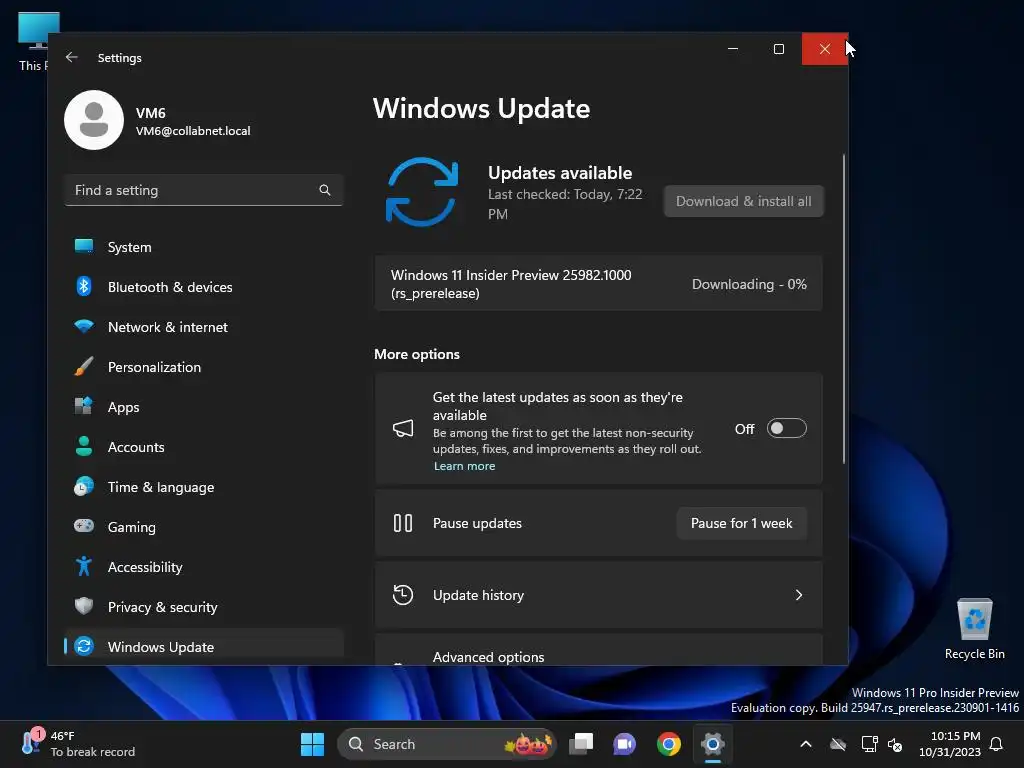
Task: Click the Windows Update sidebar icon
Action: point(84,646)
